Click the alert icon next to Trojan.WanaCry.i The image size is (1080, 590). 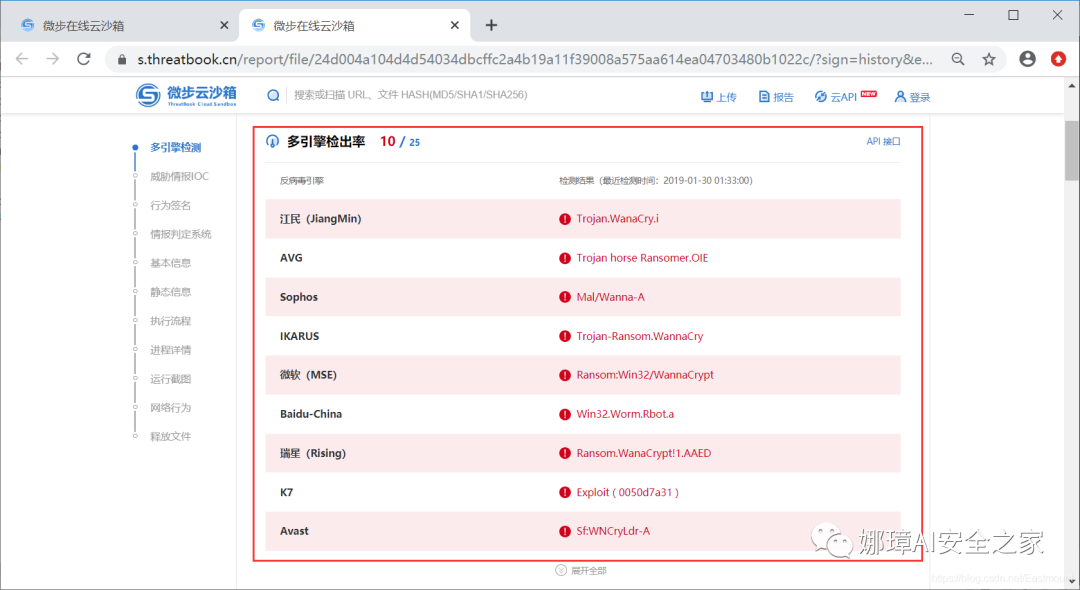[565, 219]
